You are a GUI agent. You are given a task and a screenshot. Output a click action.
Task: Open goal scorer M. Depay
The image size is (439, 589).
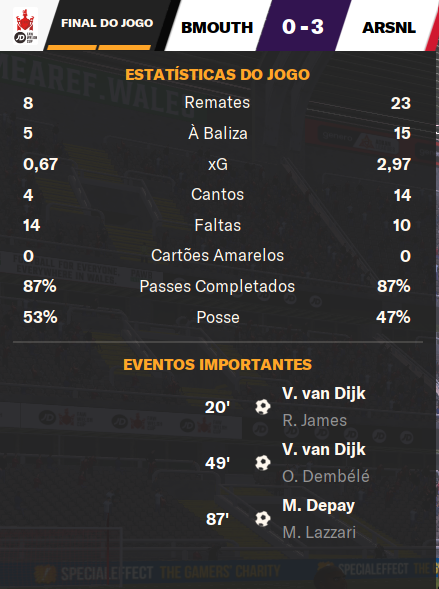click(x=318, y=506)
